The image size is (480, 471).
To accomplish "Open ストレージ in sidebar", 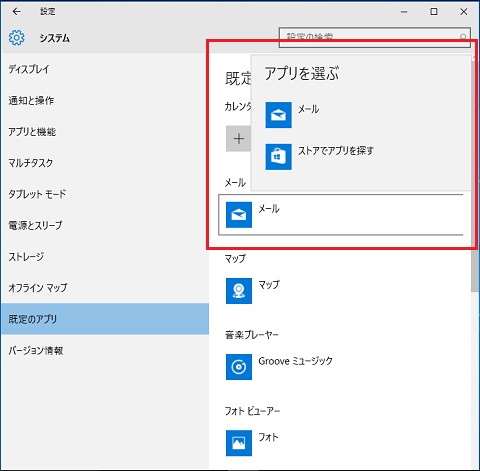I will (105, 257).
